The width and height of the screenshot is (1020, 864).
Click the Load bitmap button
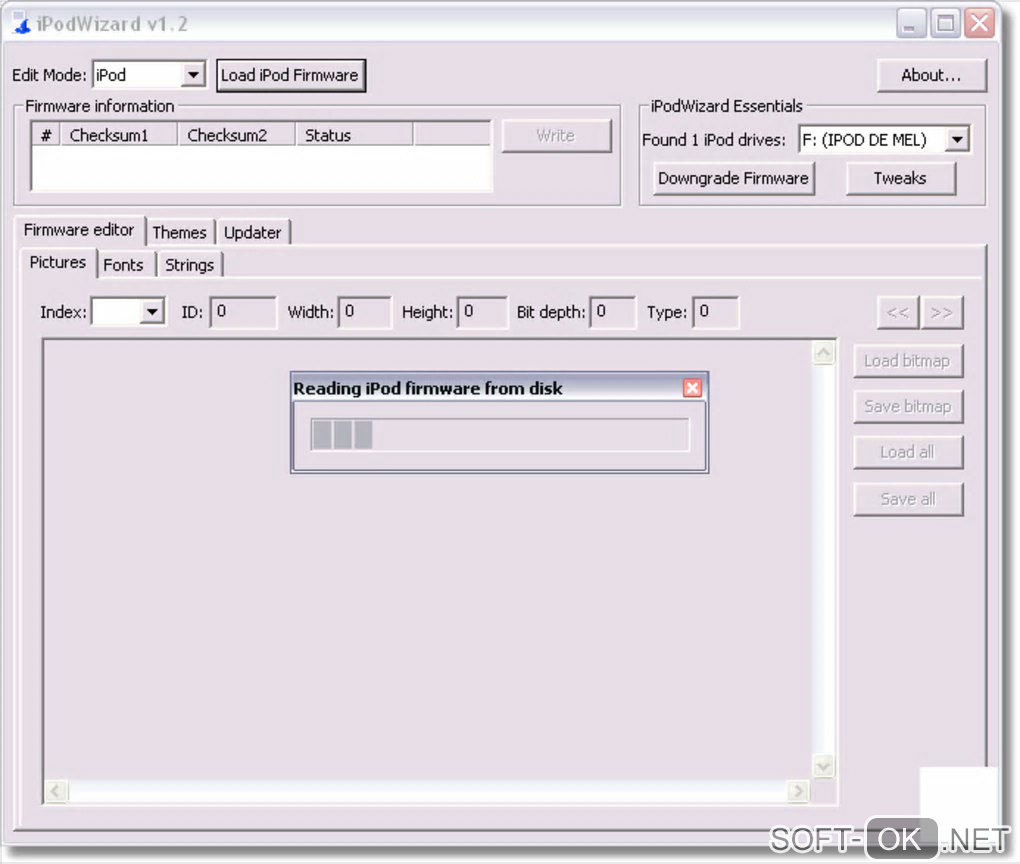tap(908, 361)
